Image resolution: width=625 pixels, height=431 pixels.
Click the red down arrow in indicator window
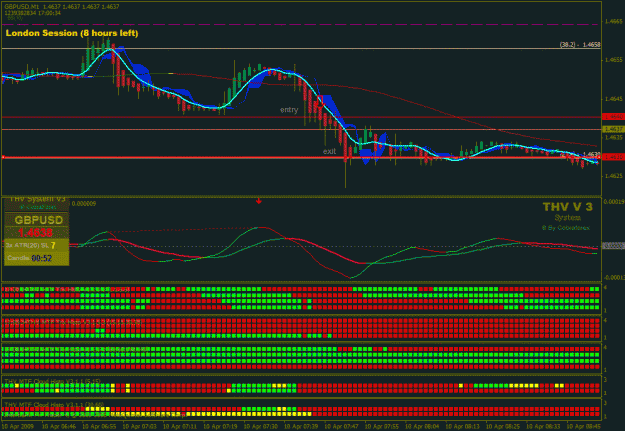coord(259,201)
